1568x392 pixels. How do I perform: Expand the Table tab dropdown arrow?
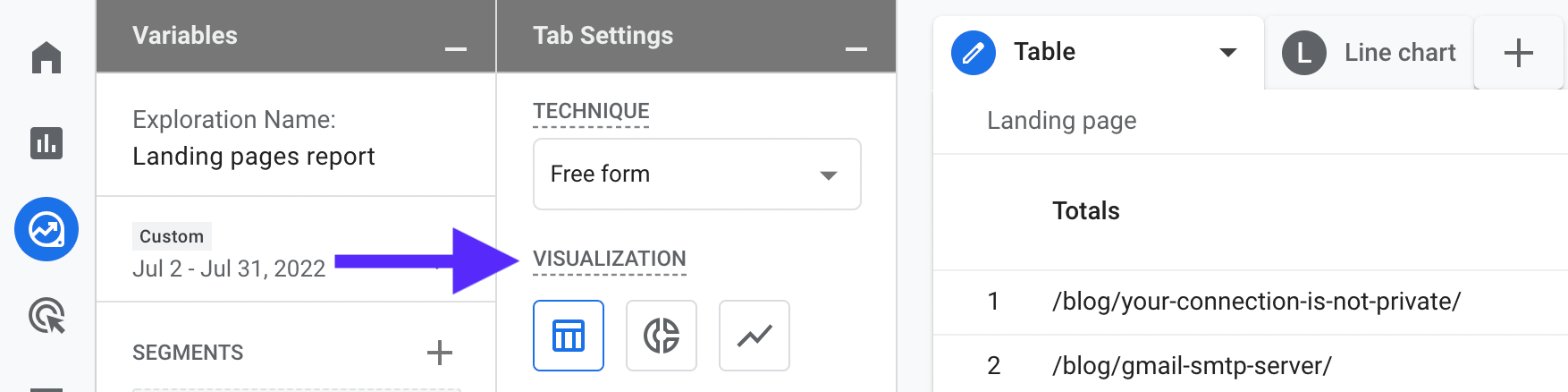[1228, 53]
